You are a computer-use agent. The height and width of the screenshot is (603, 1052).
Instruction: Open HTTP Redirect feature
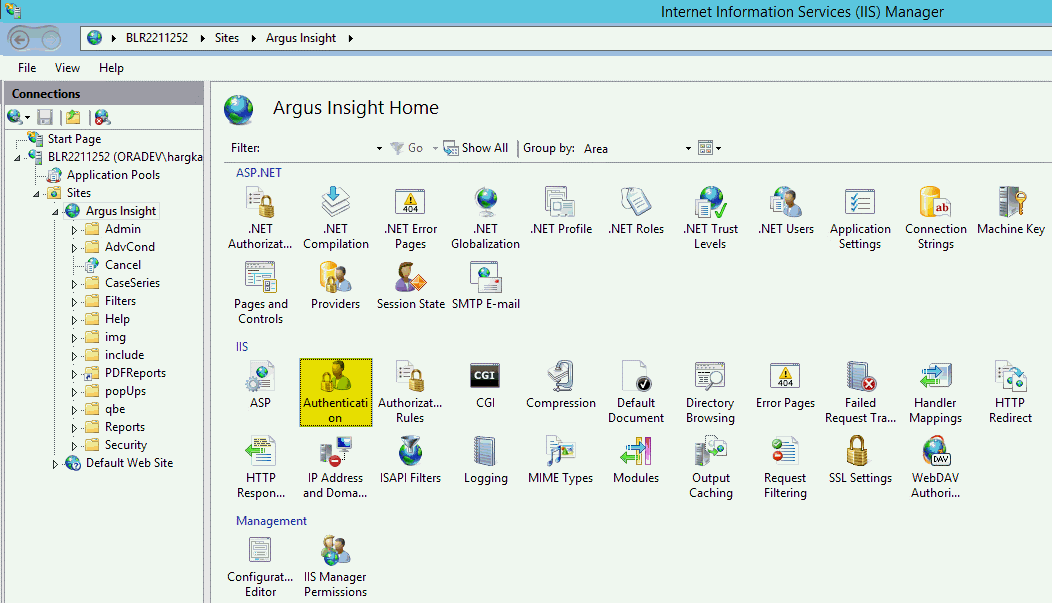click(x=1010, y=392)
